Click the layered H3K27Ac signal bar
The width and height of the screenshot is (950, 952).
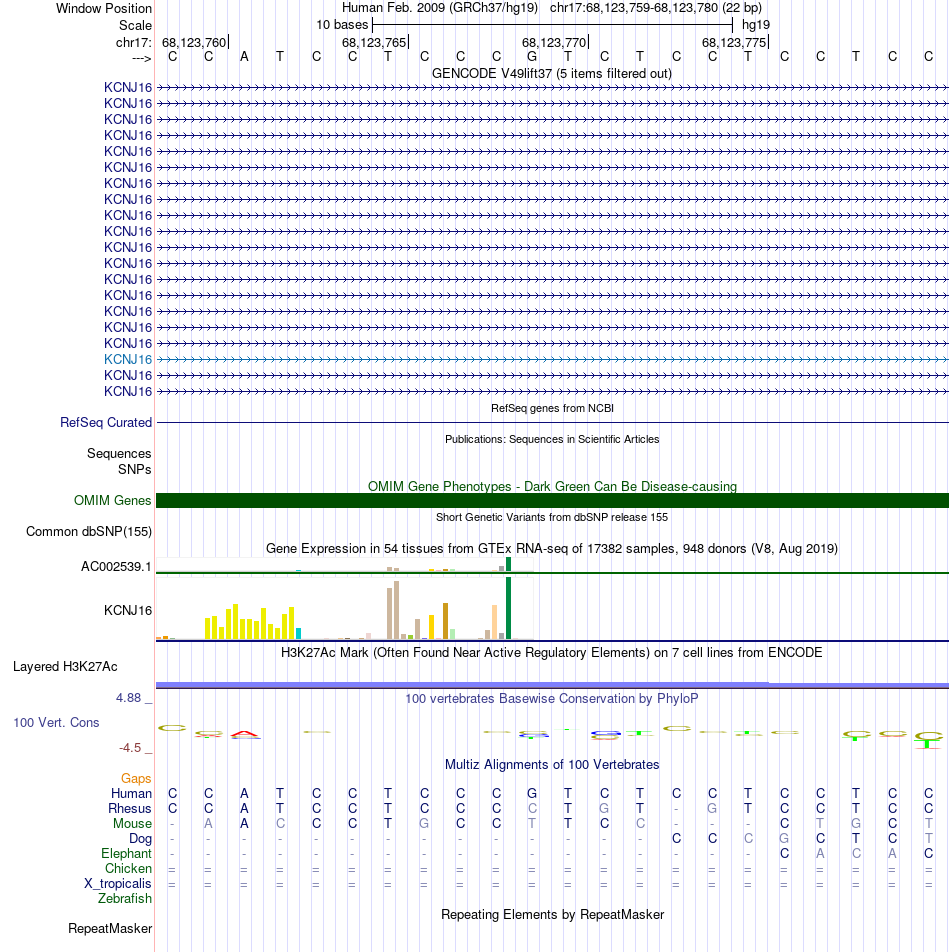point(552,685)
